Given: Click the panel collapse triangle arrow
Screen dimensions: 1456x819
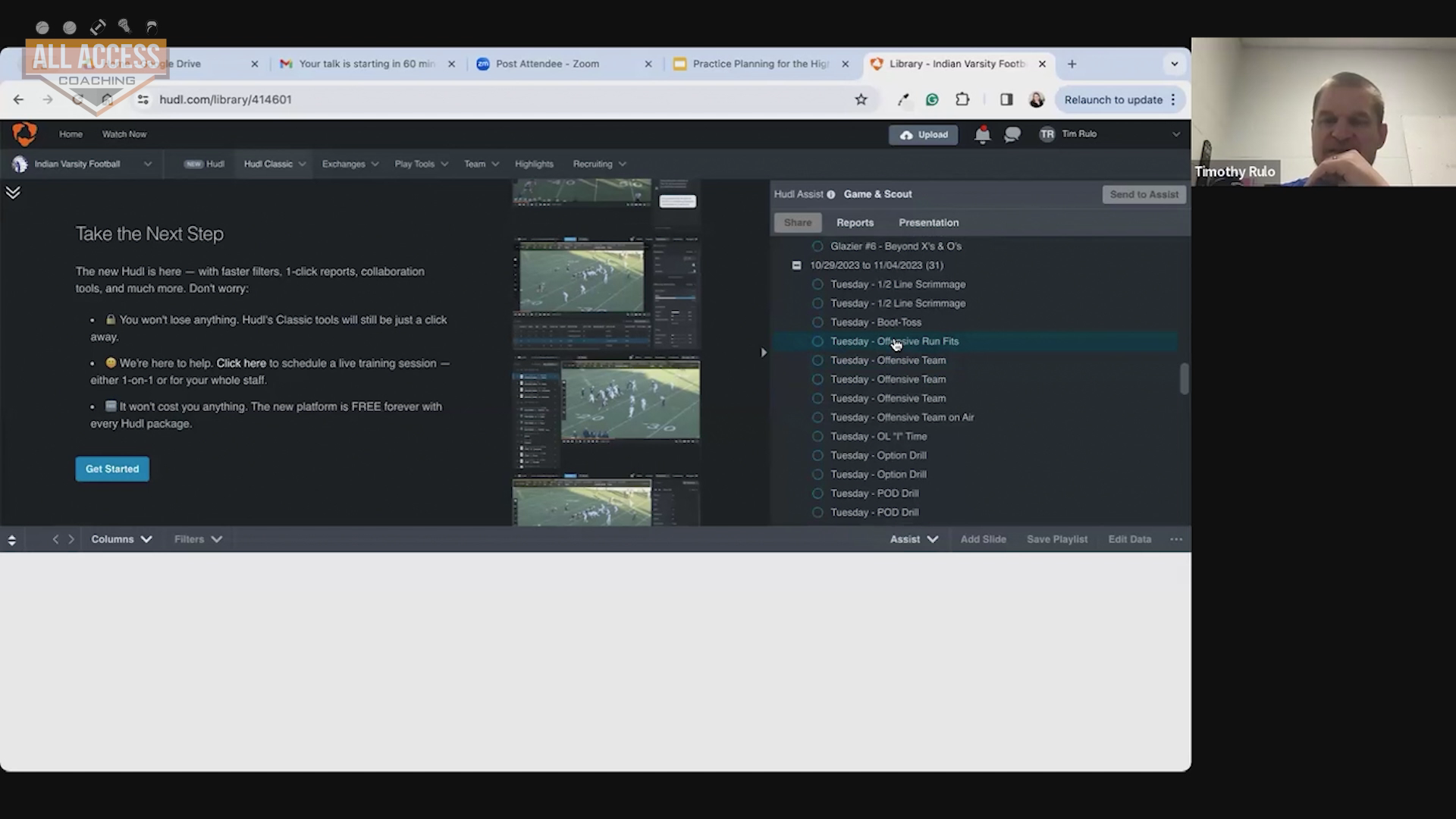Looking at the screenshot, I should pyautogui.click(x=764, y=353).
